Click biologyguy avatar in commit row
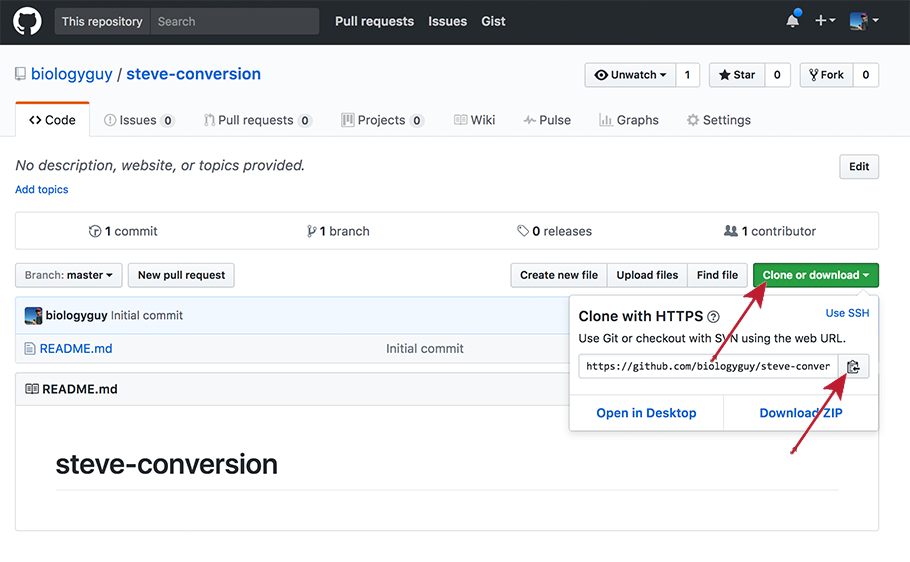 (x=33, y=315)
